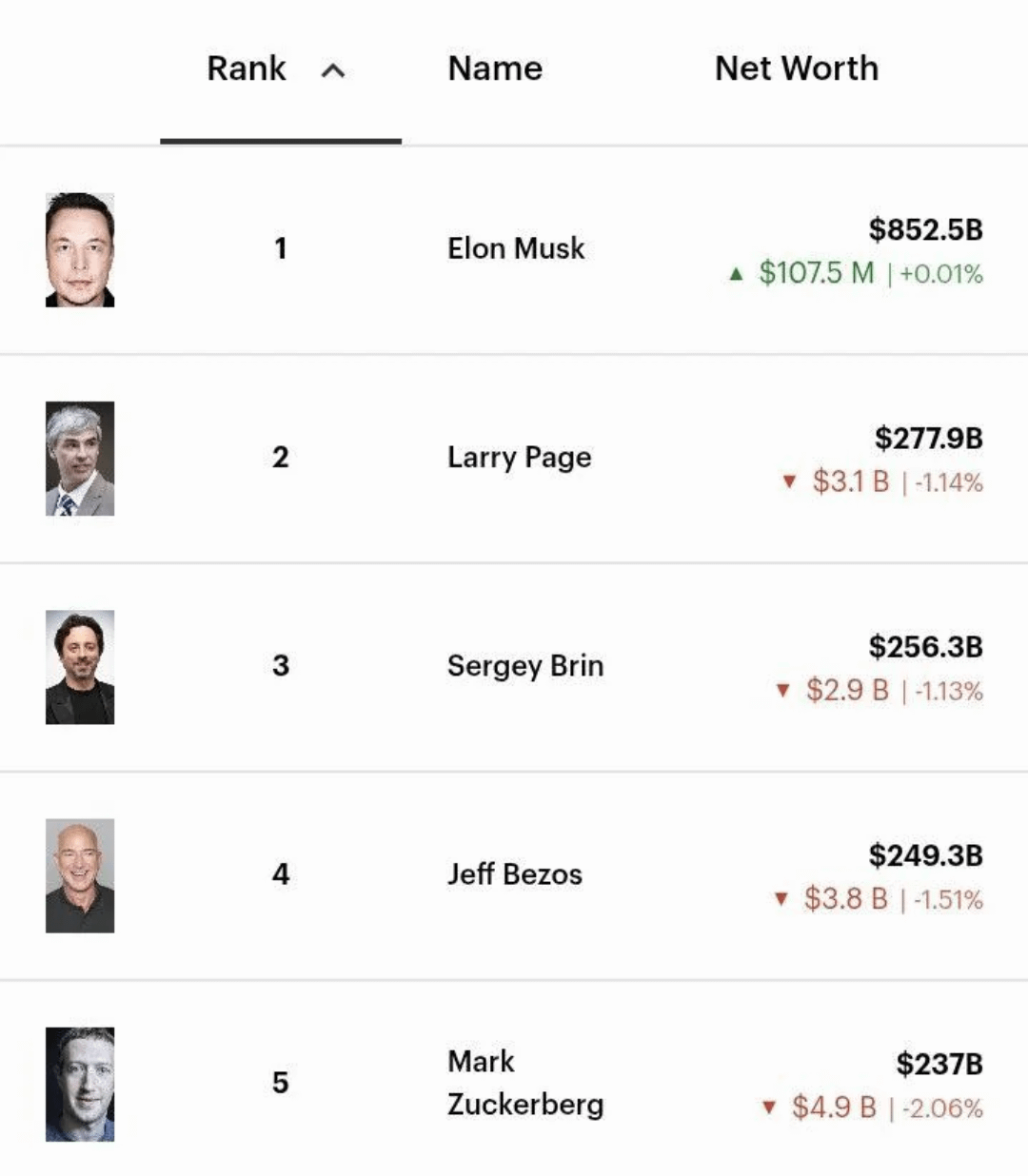
Task: Click the red down arrow beside $2.9 B
Action: 782,691
